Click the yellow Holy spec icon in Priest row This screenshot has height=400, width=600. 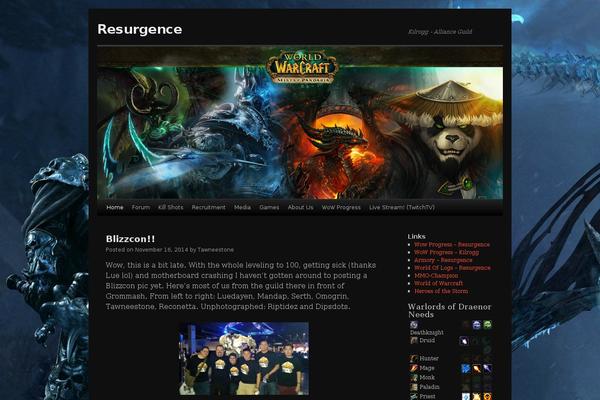click(476, 397)
